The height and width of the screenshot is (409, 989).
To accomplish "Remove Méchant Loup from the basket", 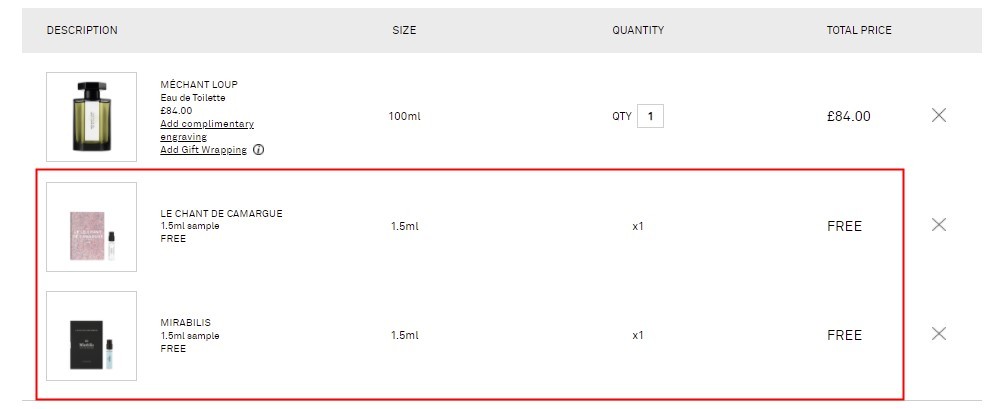I will pyautogui.click(x=939, y=115).
